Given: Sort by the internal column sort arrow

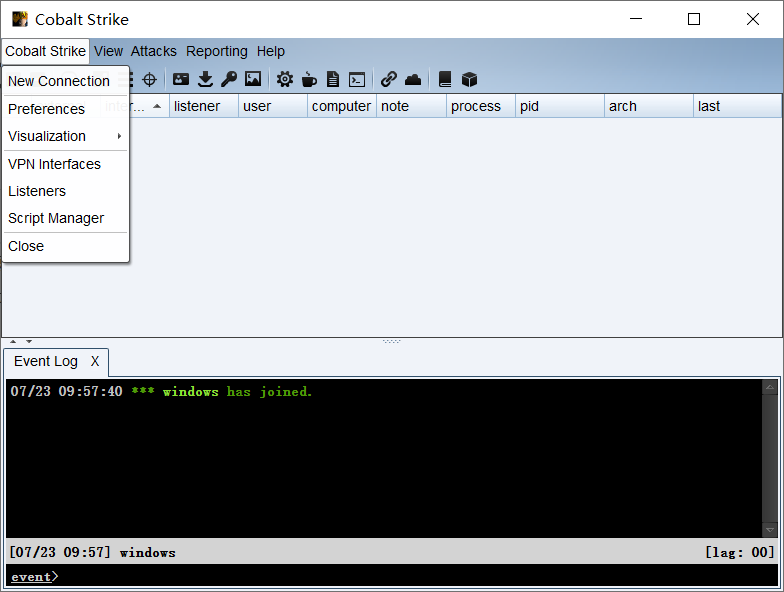Looking at the screenshot, I should 157,106.
